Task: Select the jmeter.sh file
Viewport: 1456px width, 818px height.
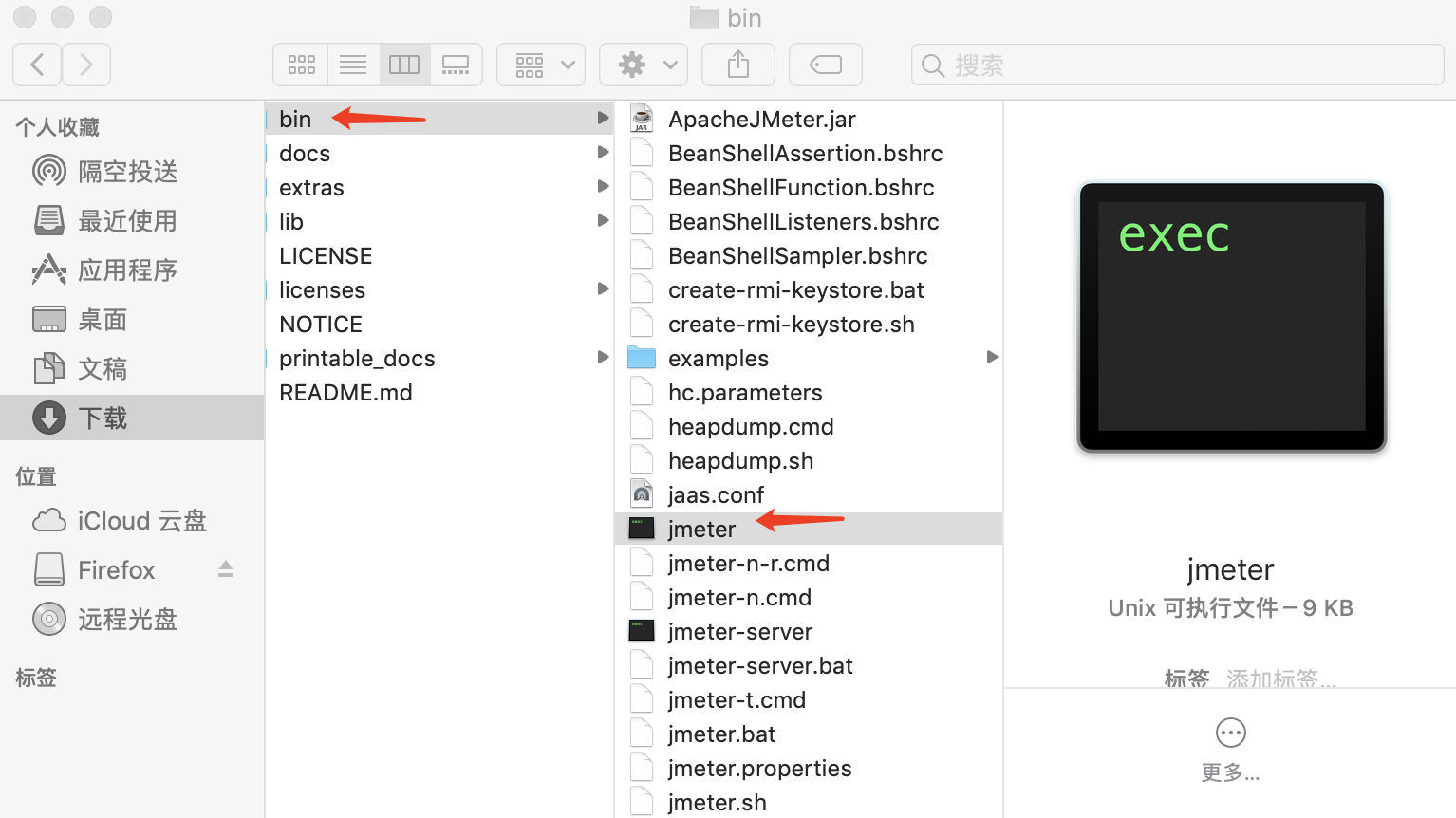Action: coord(809,803)
